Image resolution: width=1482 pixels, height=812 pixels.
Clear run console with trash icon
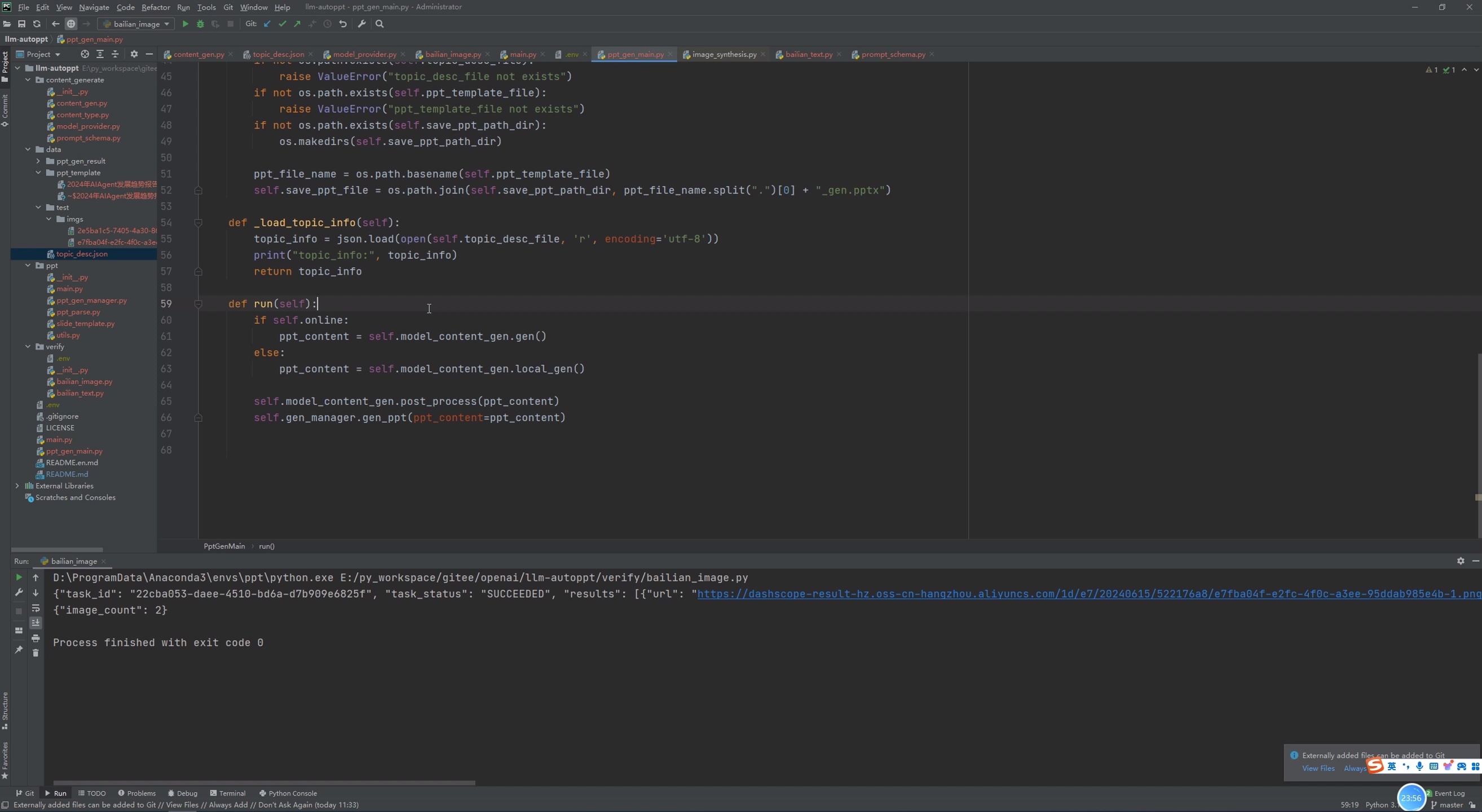(36, 654)
